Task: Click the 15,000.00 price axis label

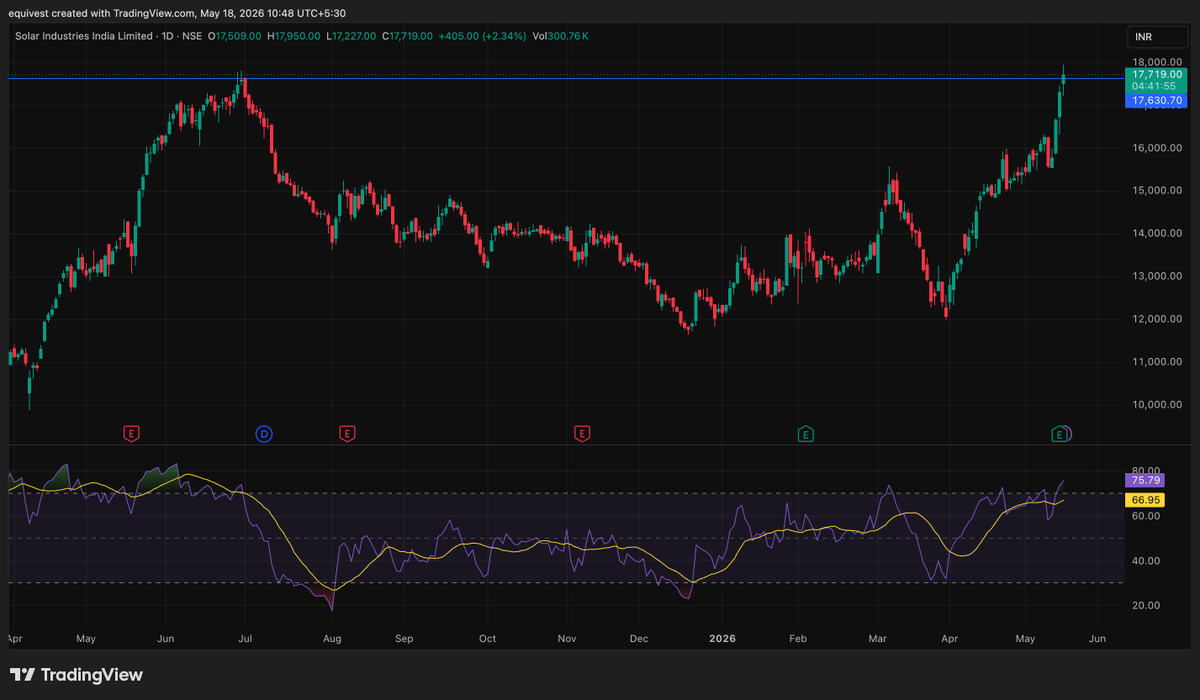Action: [x=1157, y=191]
